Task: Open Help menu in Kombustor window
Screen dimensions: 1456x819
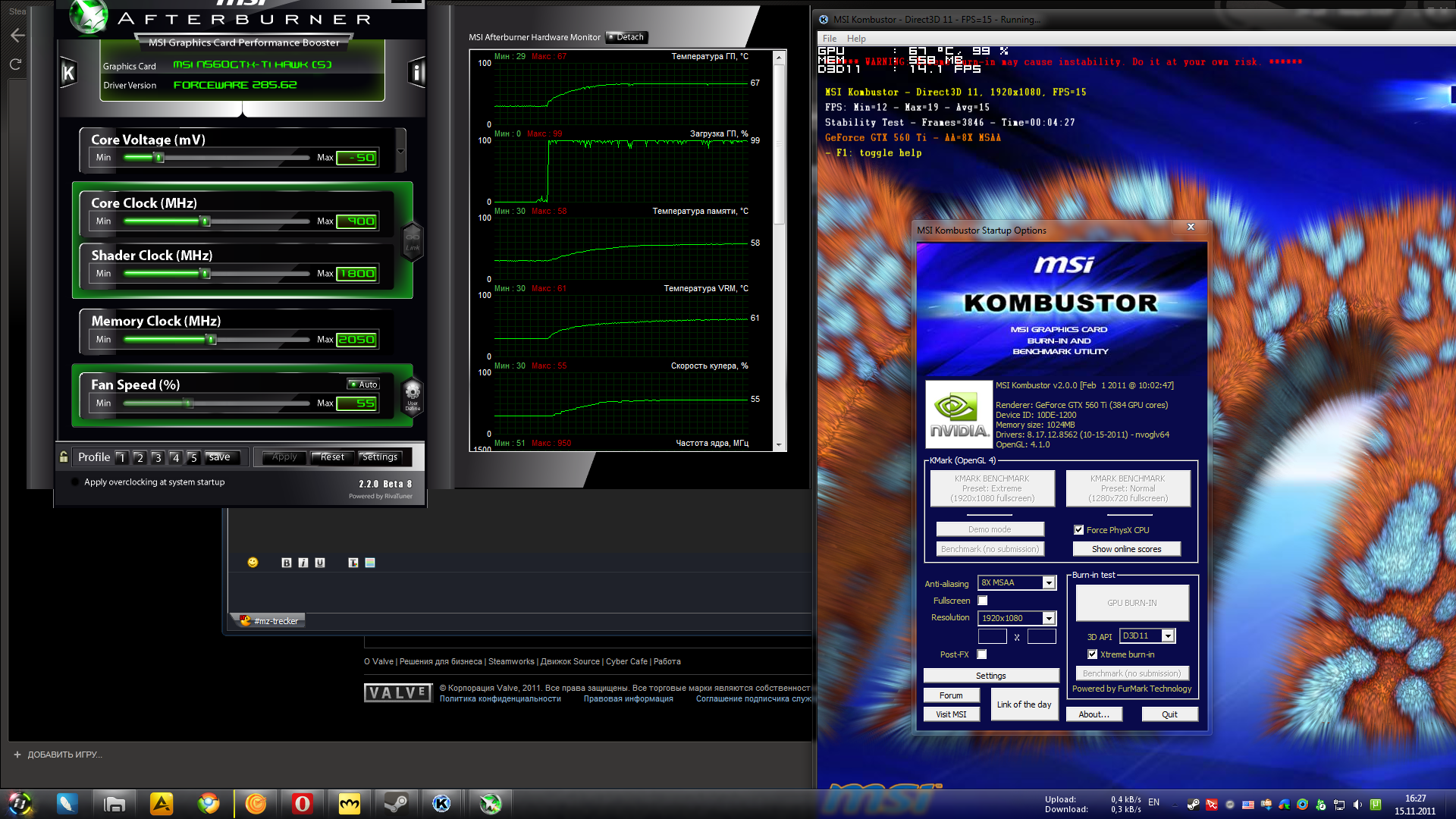Action: coord(856,38)
